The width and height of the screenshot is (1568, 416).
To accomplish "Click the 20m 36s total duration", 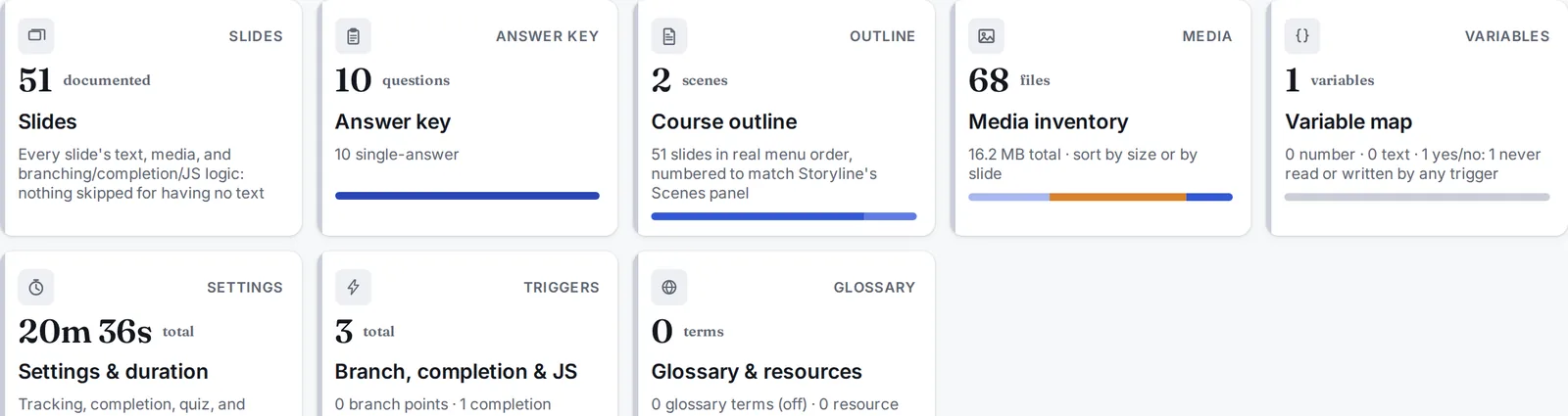I will click(106, 331).
